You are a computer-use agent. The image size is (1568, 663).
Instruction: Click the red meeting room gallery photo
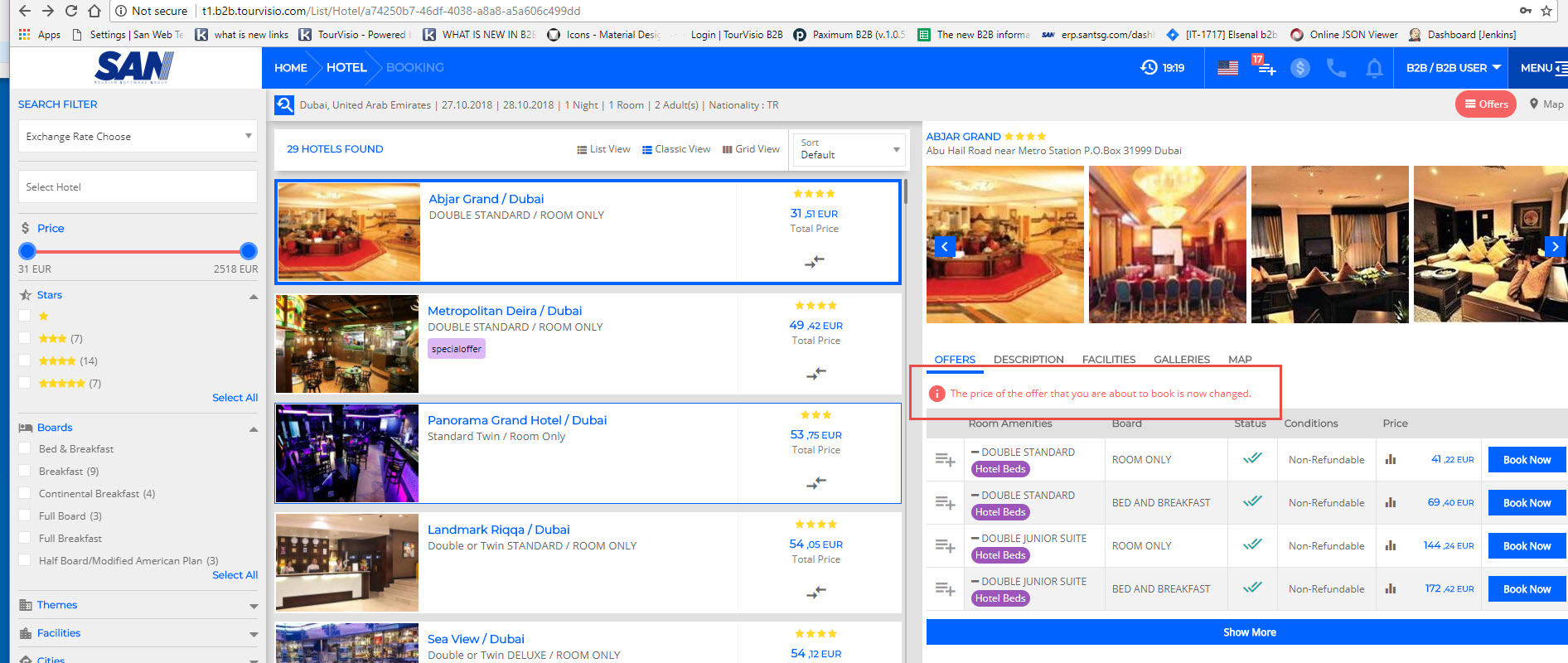click(1167, 244)
